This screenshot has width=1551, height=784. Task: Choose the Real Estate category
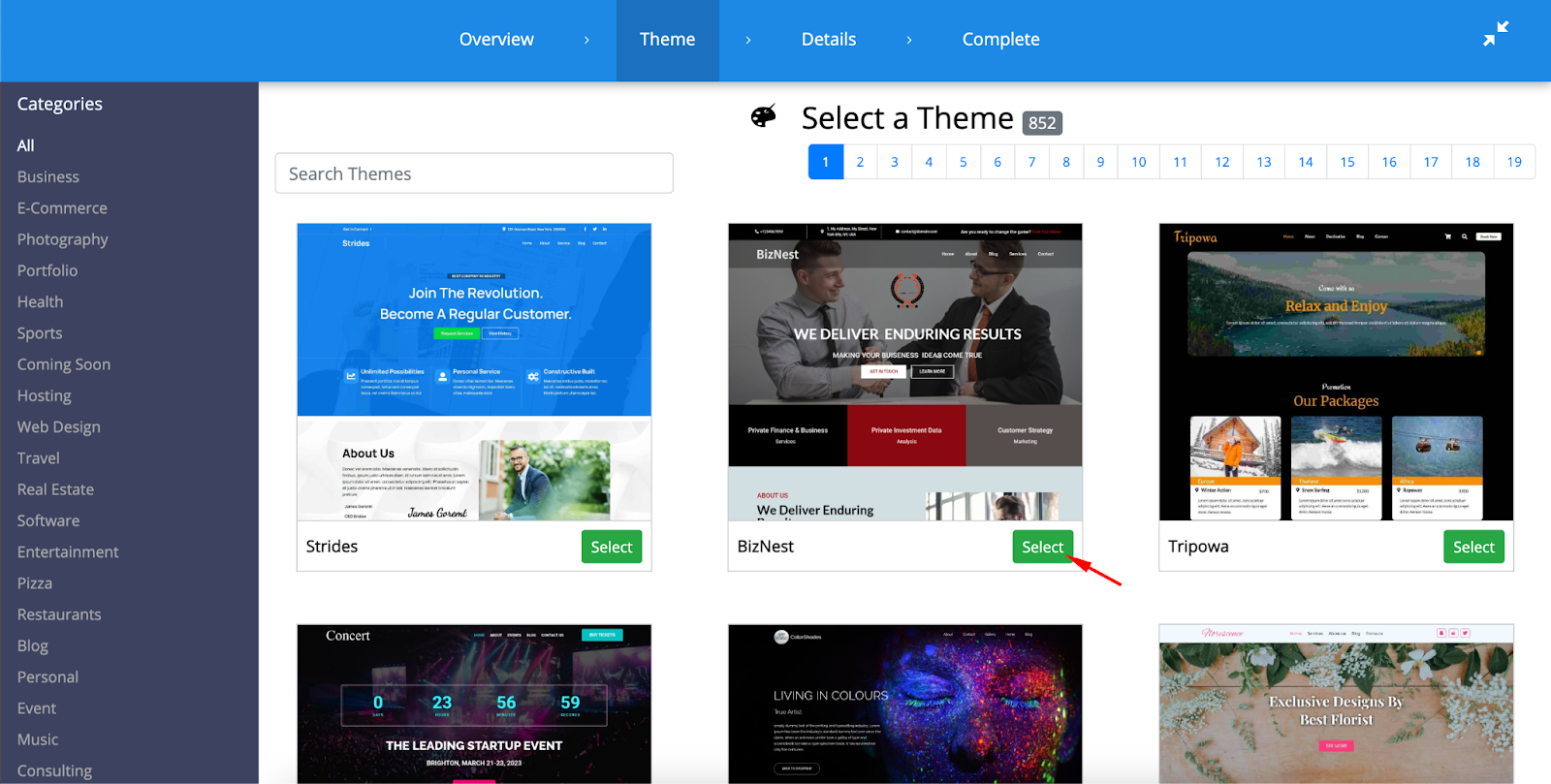tap(55, 489)
